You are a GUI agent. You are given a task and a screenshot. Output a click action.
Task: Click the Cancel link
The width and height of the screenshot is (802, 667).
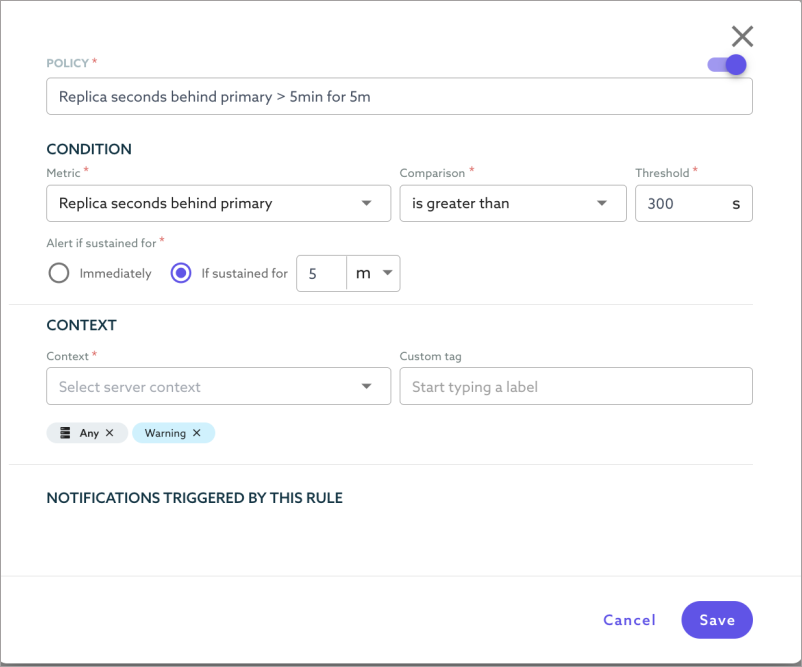[x=629, y=620]
